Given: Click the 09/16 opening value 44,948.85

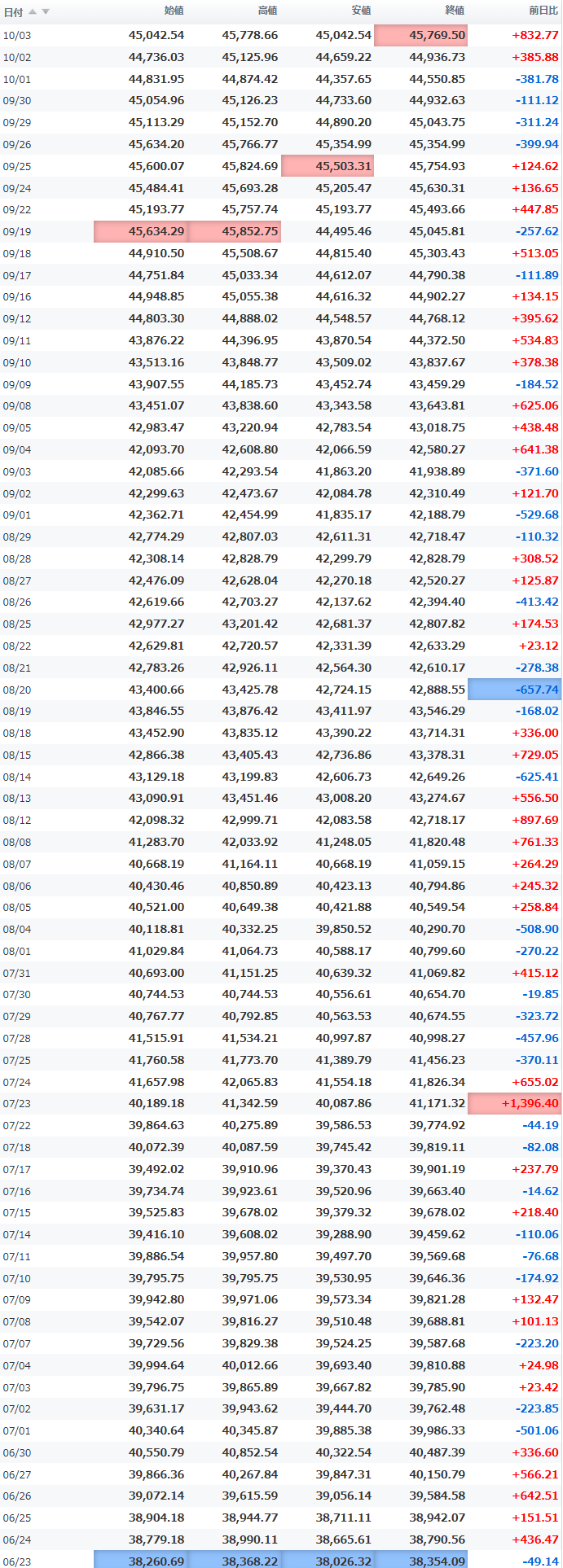Looking at the screenshot, I should pos(156,296).
